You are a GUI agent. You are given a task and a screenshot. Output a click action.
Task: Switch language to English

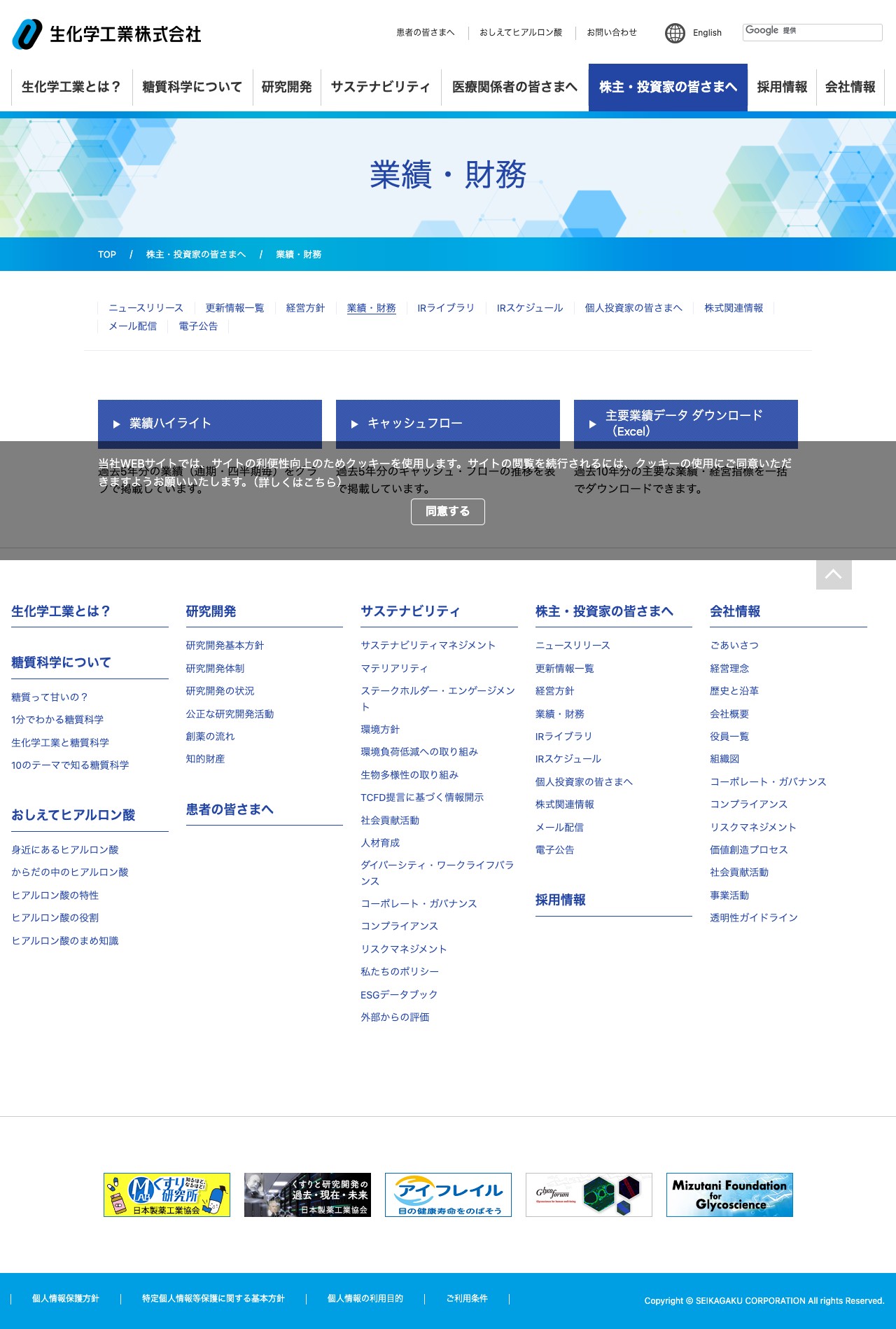tap(707, 33)
